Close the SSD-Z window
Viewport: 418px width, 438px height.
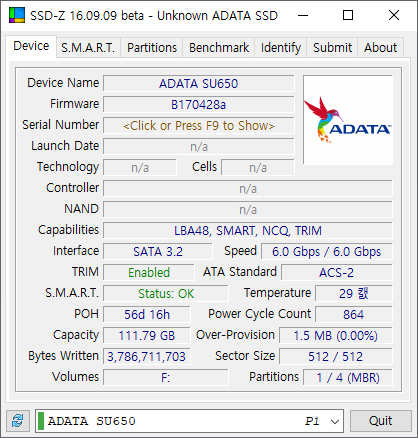coord(394,15)
